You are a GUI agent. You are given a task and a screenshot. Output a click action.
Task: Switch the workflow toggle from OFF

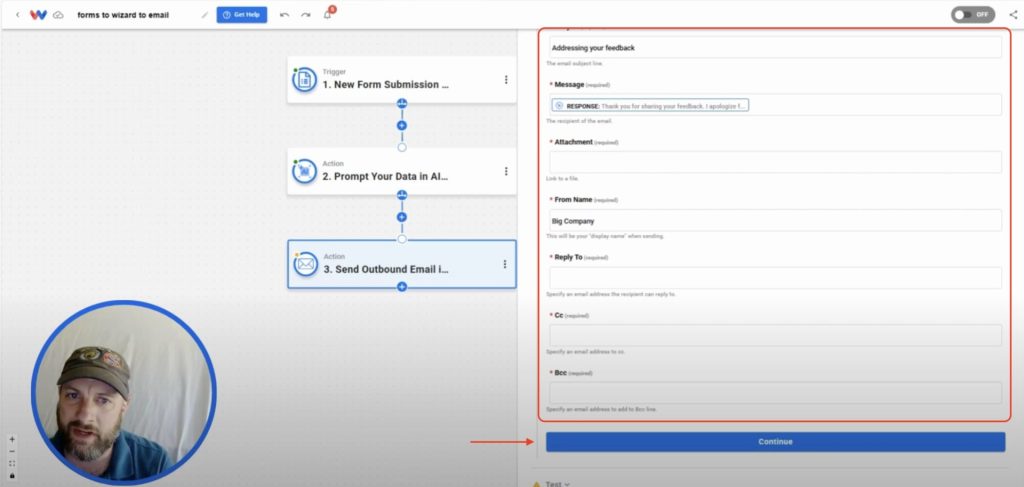coord(972,15)
